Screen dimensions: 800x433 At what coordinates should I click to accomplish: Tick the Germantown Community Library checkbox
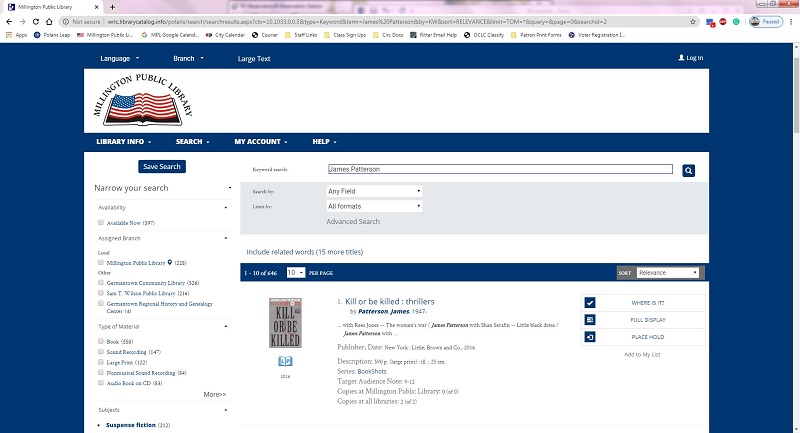101,283
